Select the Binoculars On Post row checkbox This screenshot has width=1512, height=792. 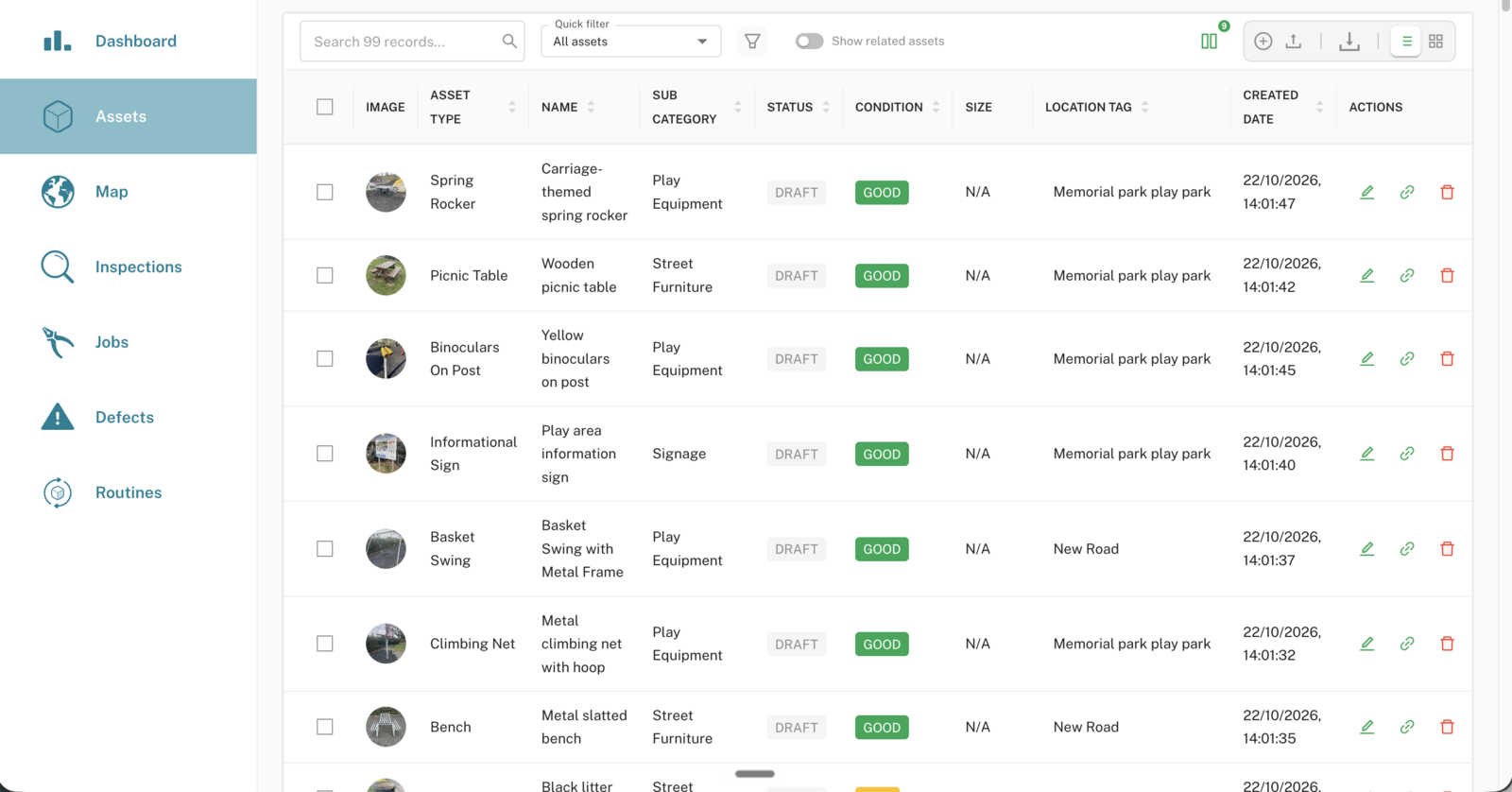tap(325, 359)
